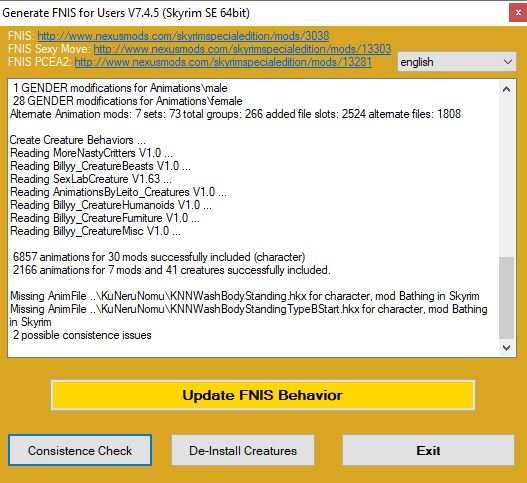The height and width of the screenshot is (483, 527).
Task: Run the Consistence Check
Action: point(80,450)
